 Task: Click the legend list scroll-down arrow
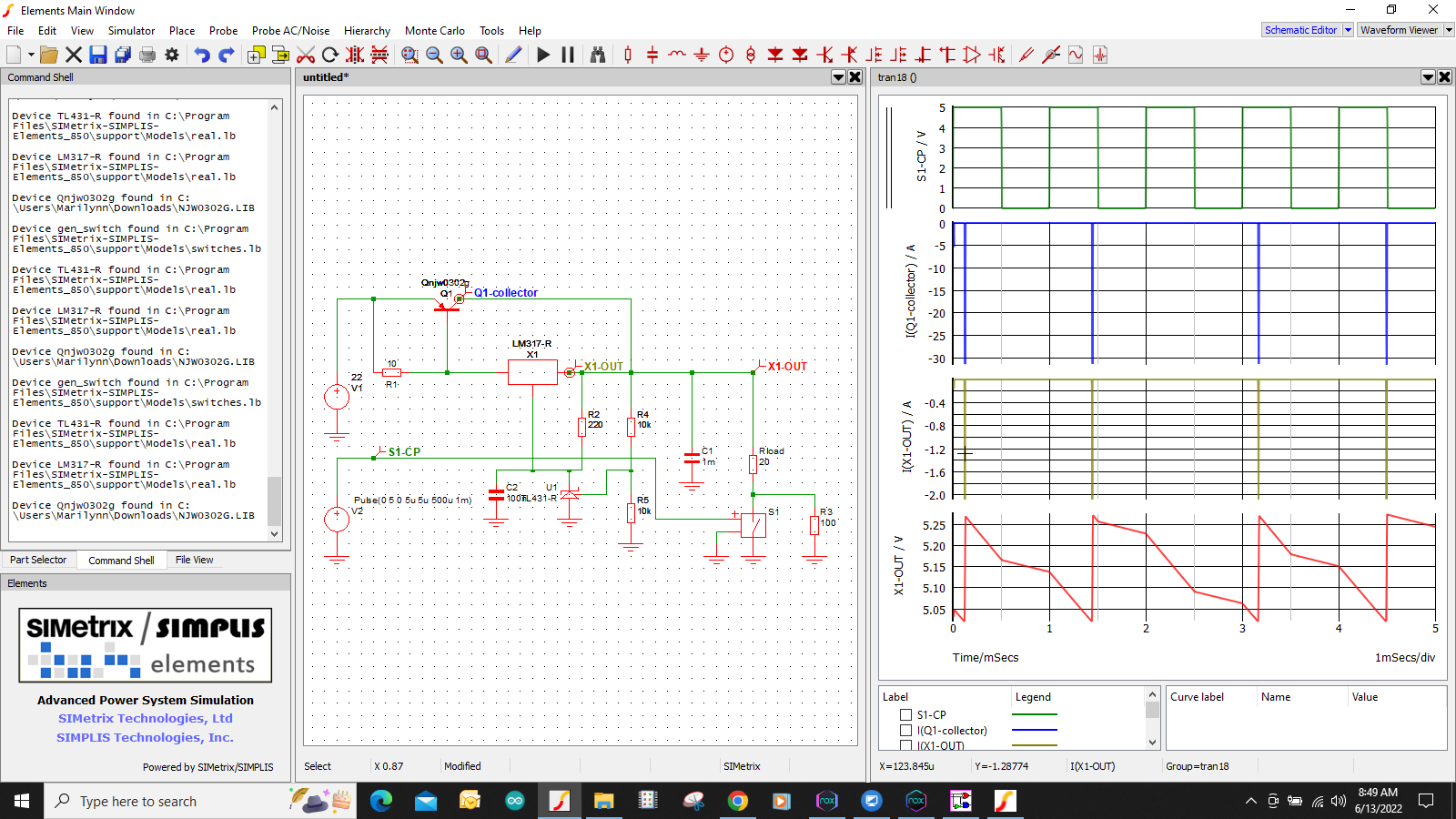coord(1152,743)
